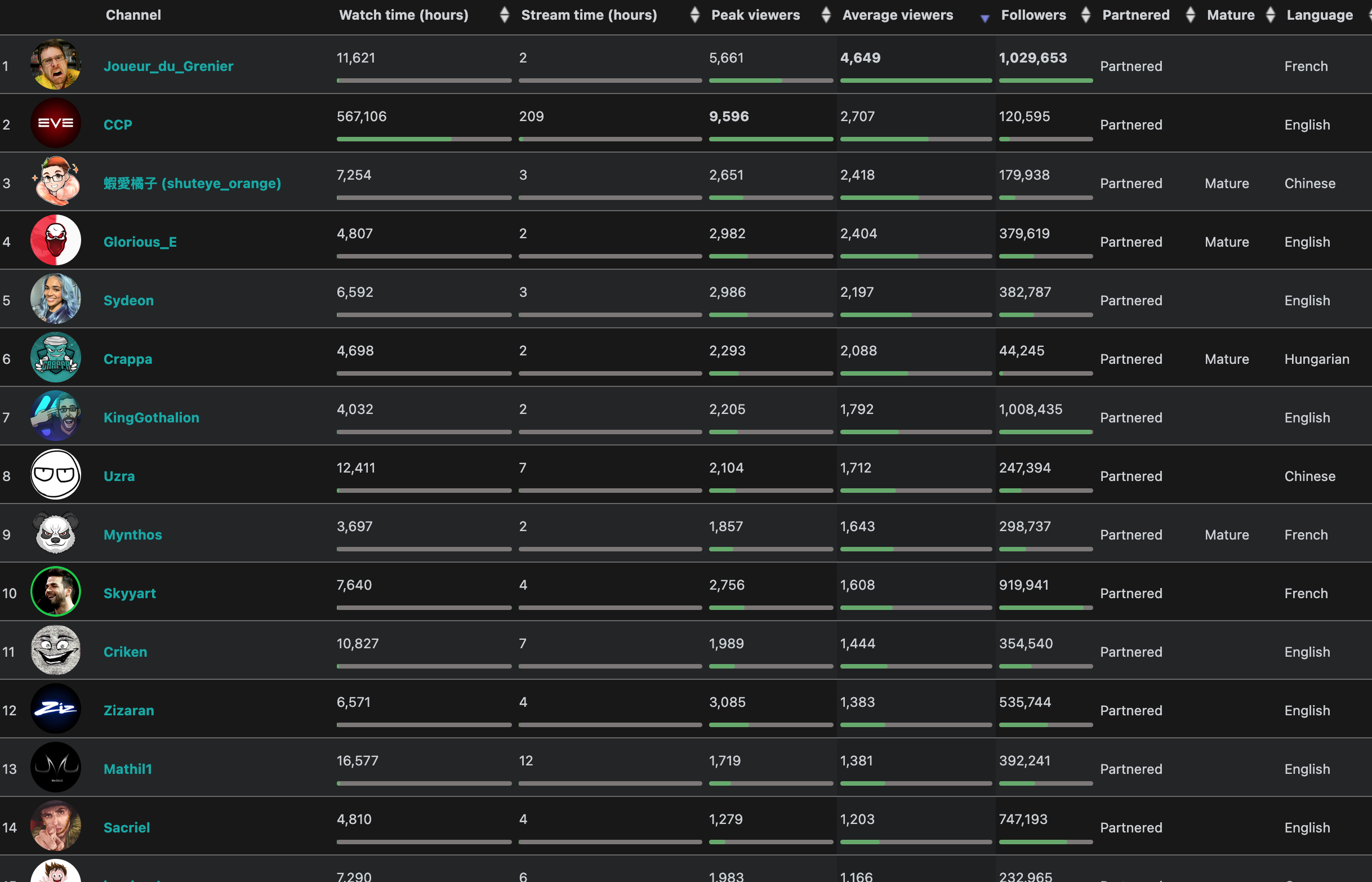Open Crappa channel link

pyautogui.click(x=128, y=359)
